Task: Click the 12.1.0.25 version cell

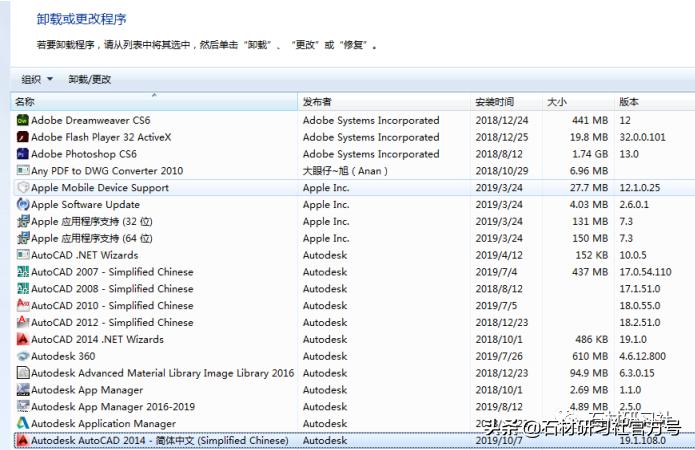Action: [x=640, y=188]
